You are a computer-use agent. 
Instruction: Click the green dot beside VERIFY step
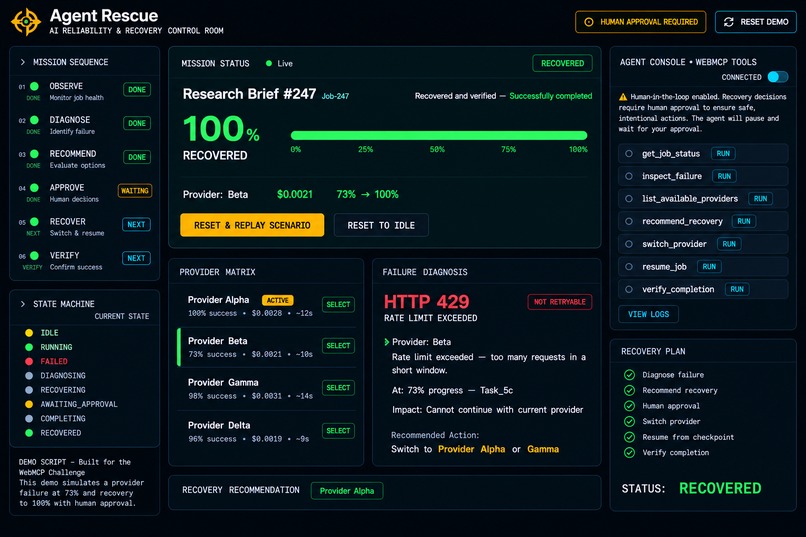34,255
